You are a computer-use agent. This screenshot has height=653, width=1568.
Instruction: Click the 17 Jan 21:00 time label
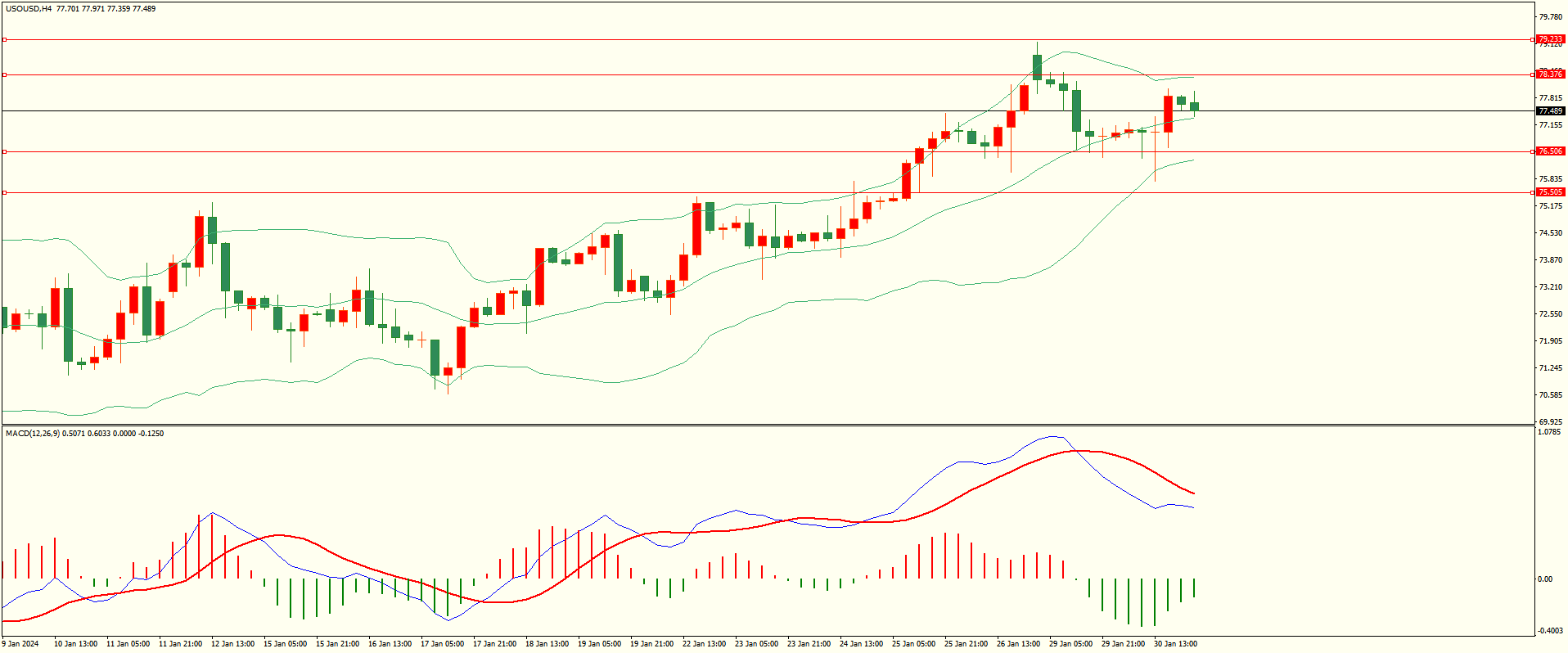[494, 644]
